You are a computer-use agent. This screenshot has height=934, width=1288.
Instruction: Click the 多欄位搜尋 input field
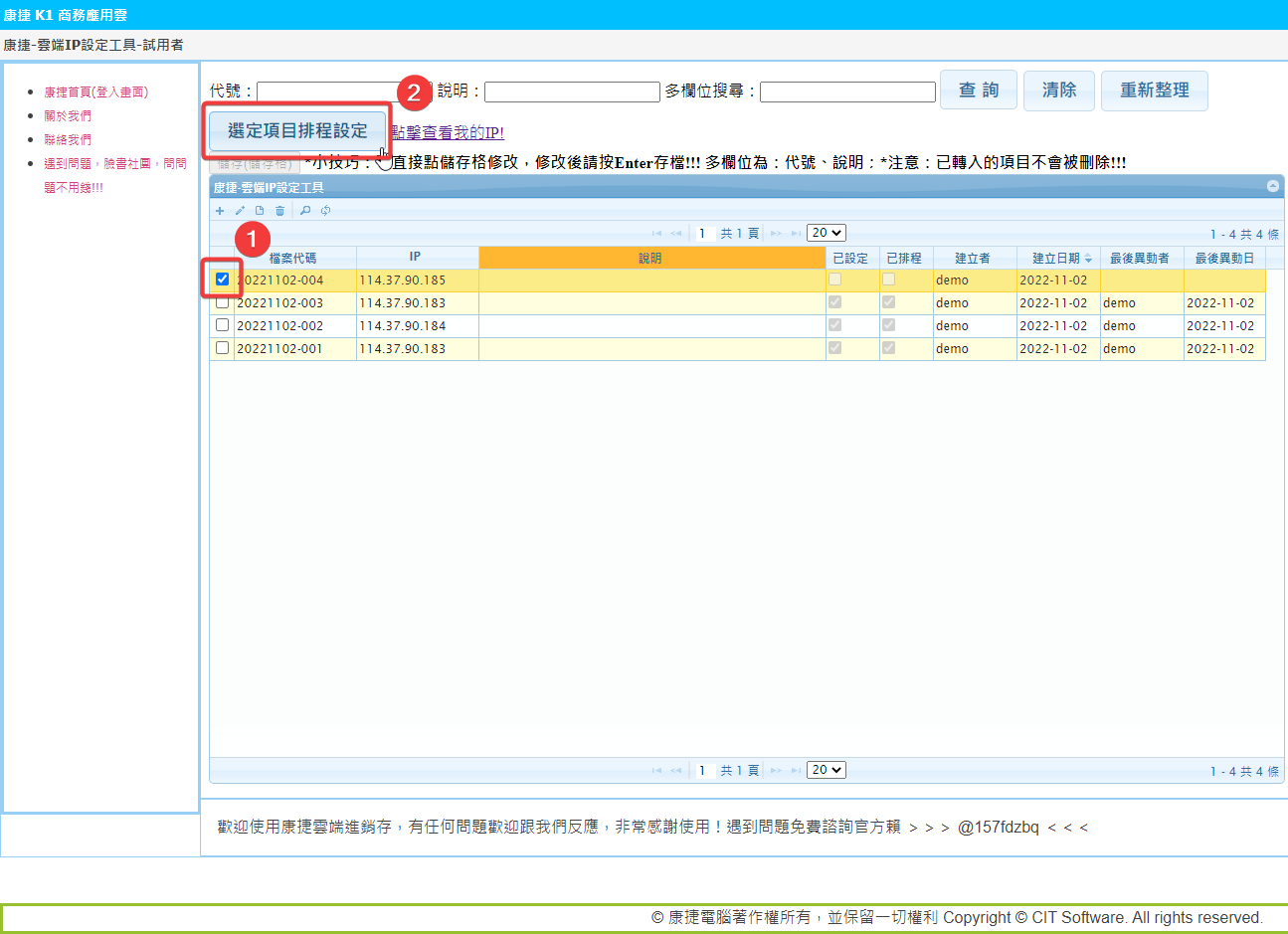[x=847, y=92]
